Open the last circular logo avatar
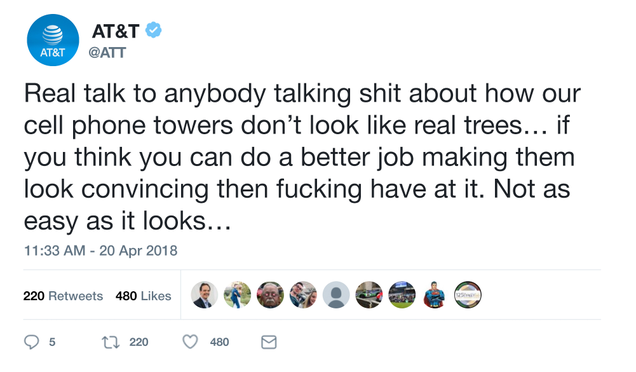 tap(468, 295)
